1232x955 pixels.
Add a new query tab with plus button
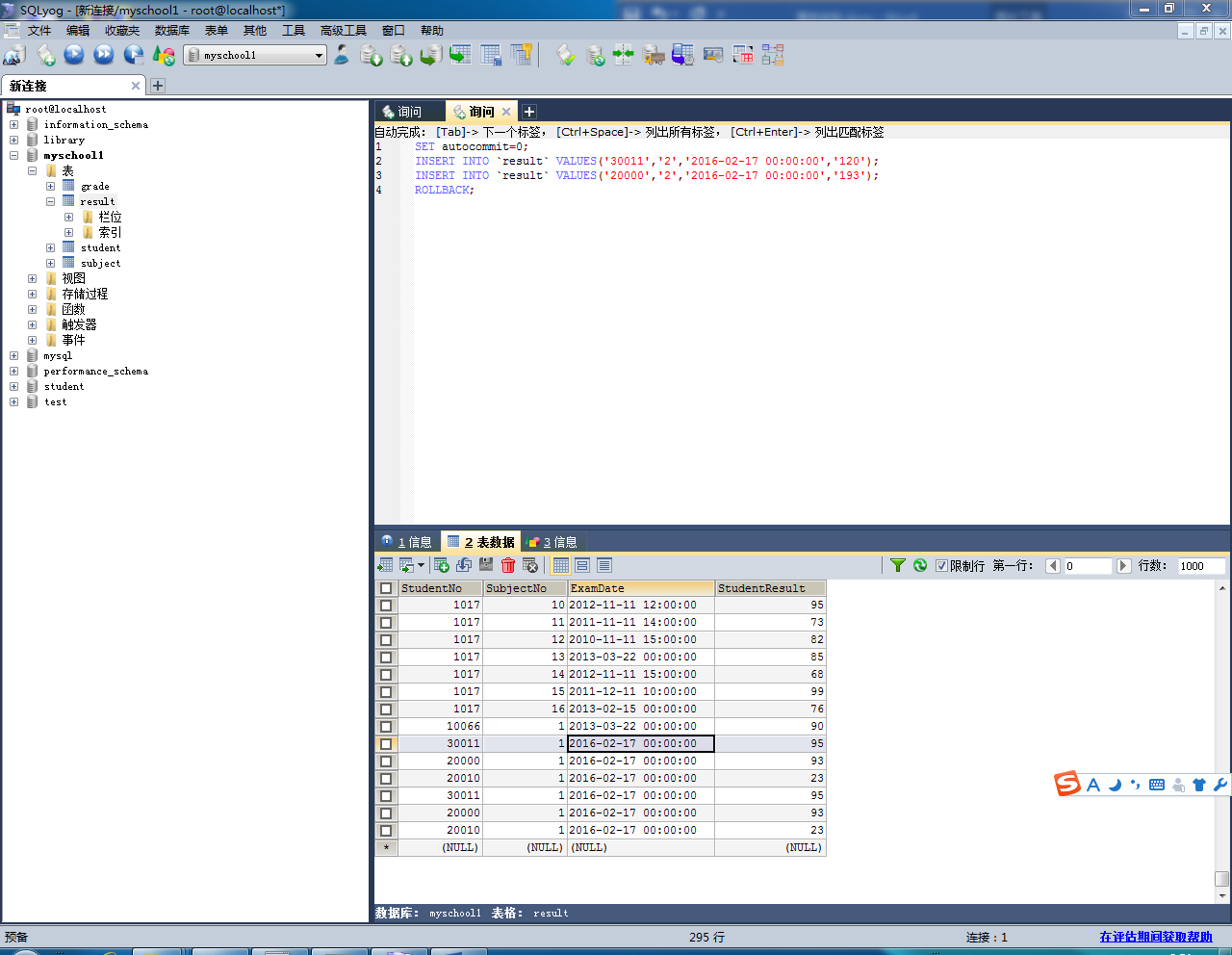click(x=529, y=112)
